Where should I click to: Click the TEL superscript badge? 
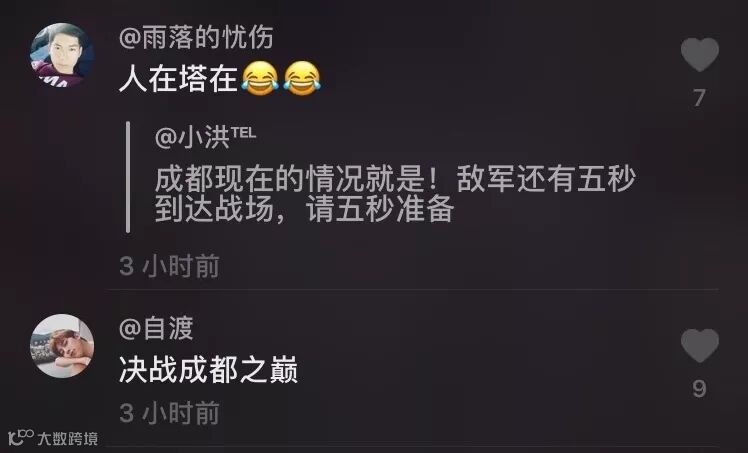[x=244, y=133]
